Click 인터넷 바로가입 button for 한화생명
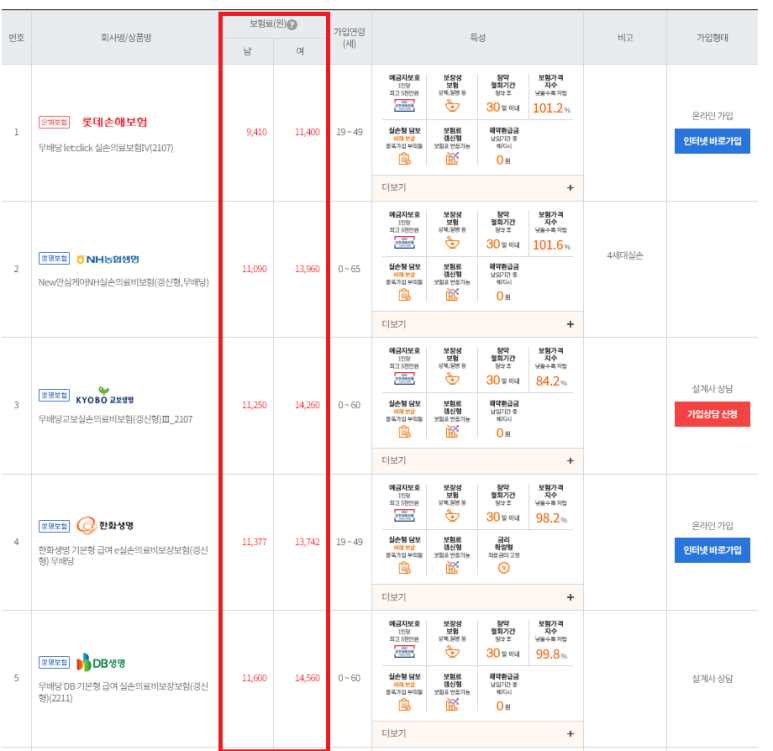Viewport: 773px width, 751px height. pos(712,550)
